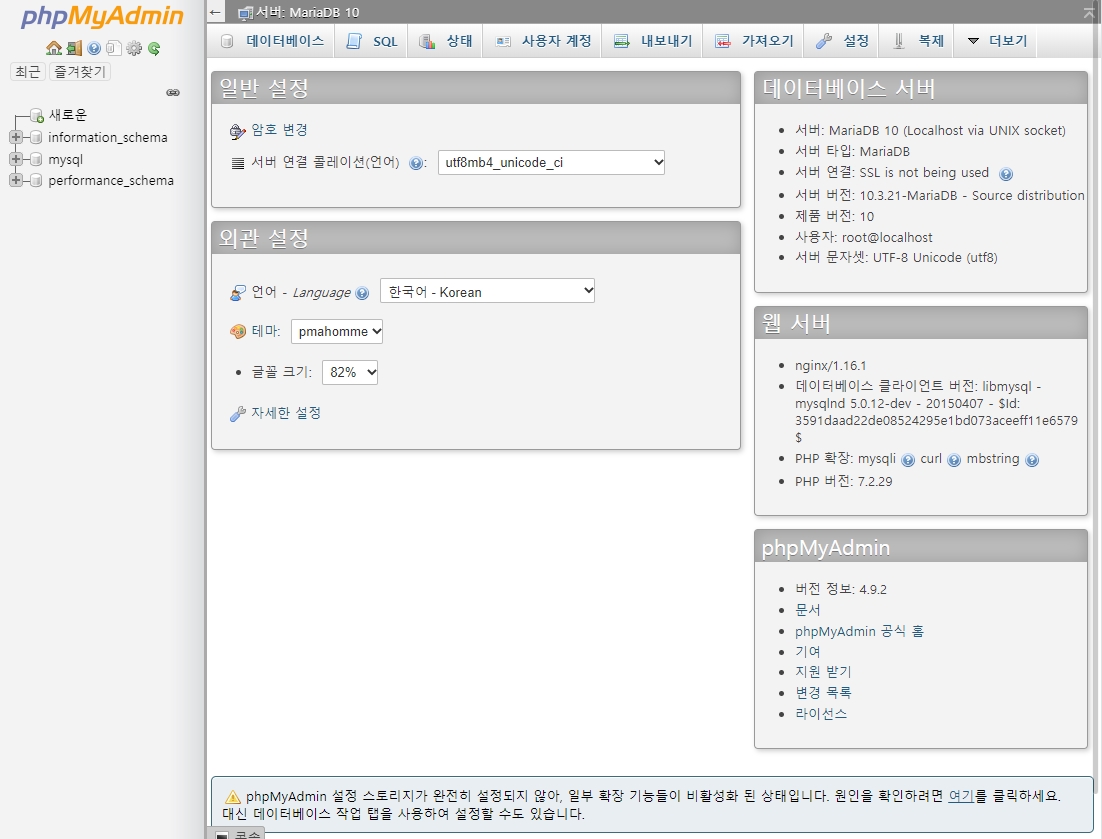Click the new database icon beside 새로운
The height and width of the screenshot is (839, 1102).
(x=37, y=116)
